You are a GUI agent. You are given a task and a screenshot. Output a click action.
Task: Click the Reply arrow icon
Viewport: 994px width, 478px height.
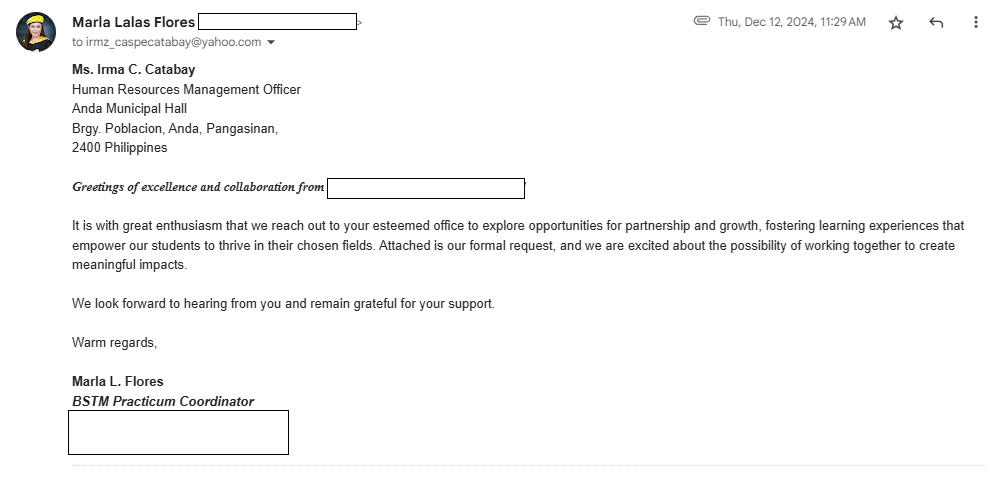point(936,22)
